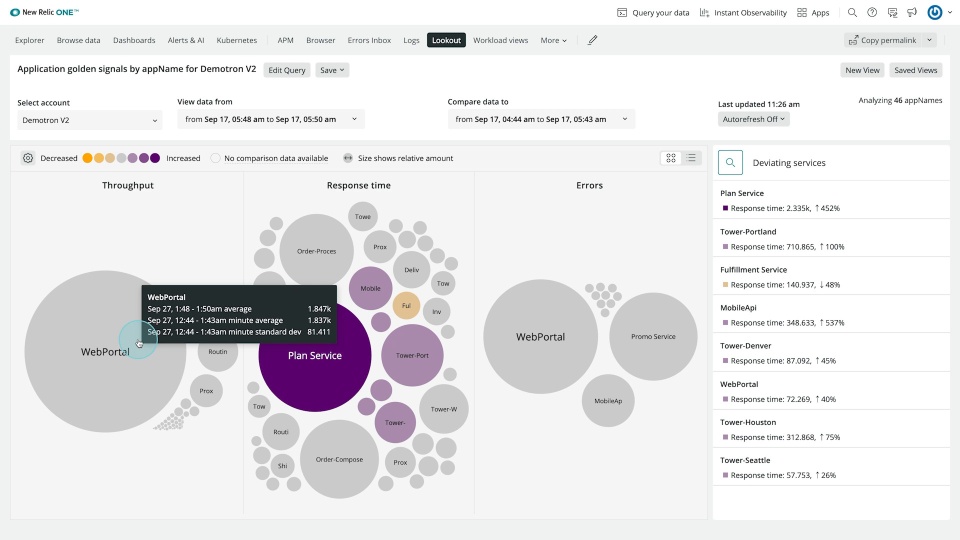Select the Promo Service bubble
The height and width of the screenshot is (540, 960).
tap(653, 337)
